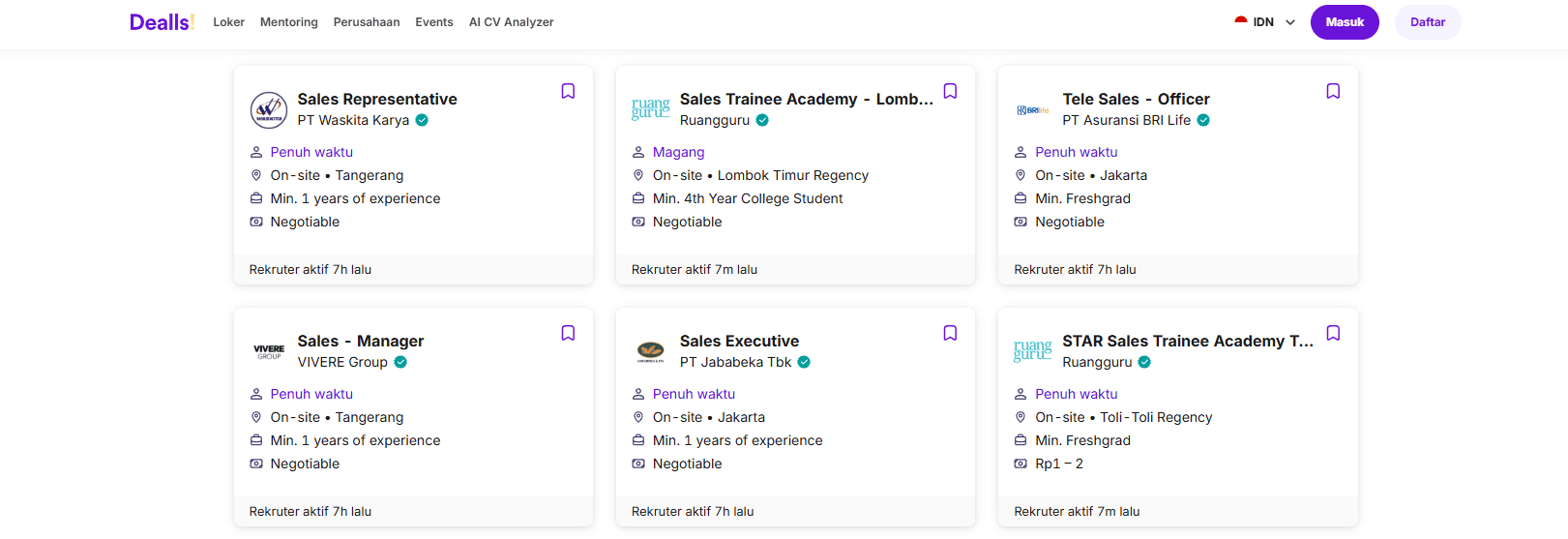Open Sales Trainee Academy - Lomb... title
The height and width of the screenshot is (539, 1568).
(807, 99)
